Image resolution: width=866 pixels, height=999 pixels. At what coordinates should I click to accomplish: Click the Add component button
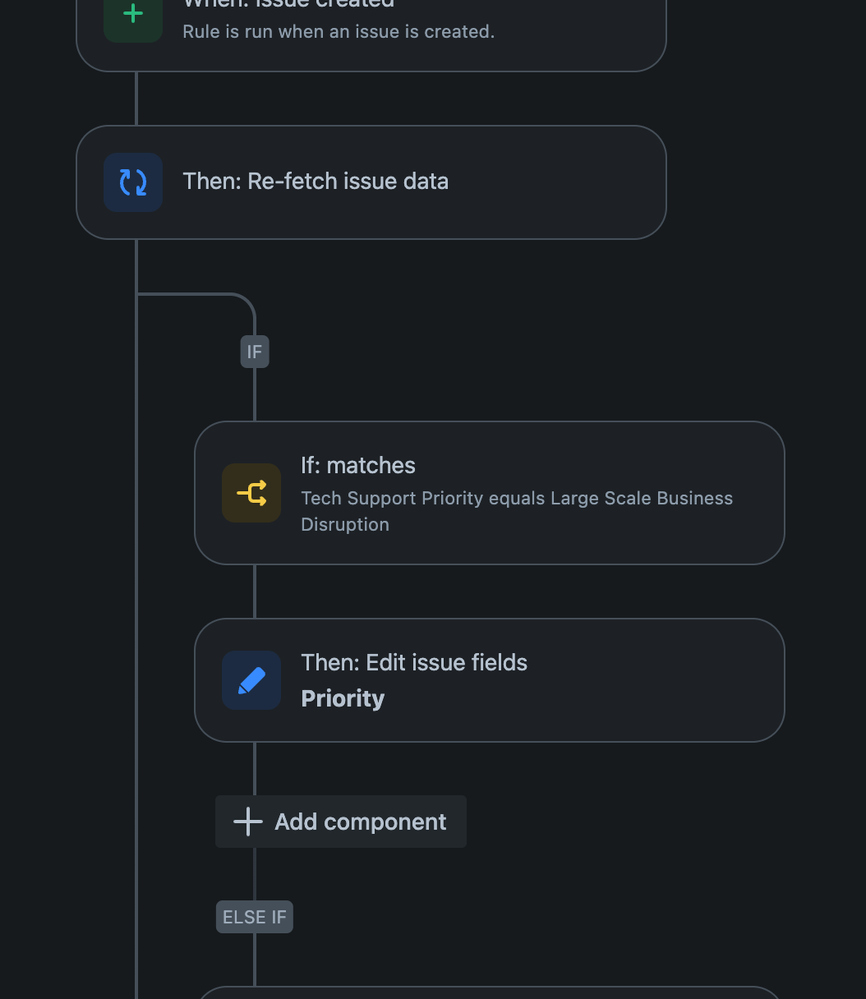(340, 821)
